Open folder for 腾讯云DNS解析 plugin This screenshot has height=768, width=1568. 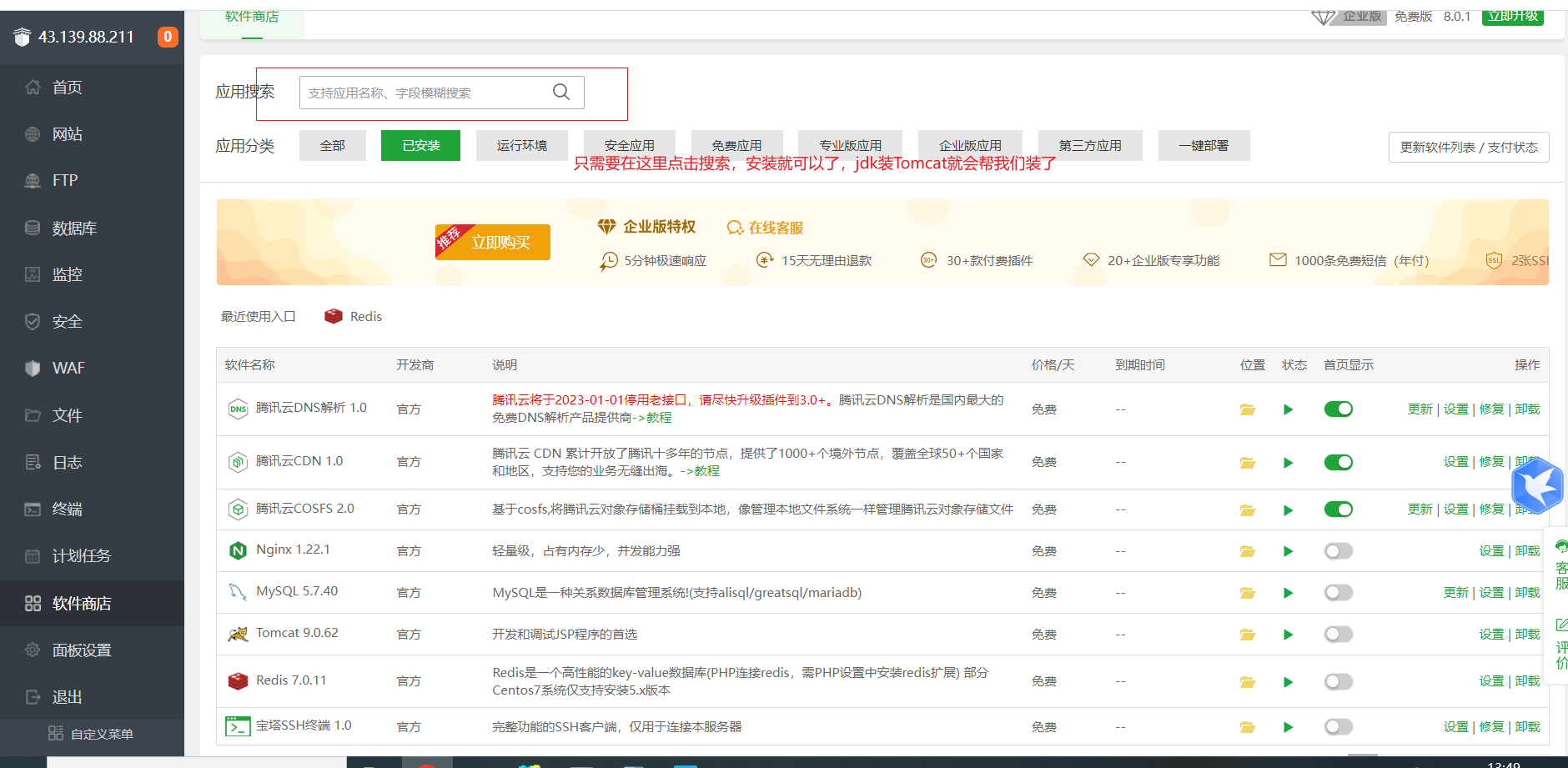point(1247,409)
